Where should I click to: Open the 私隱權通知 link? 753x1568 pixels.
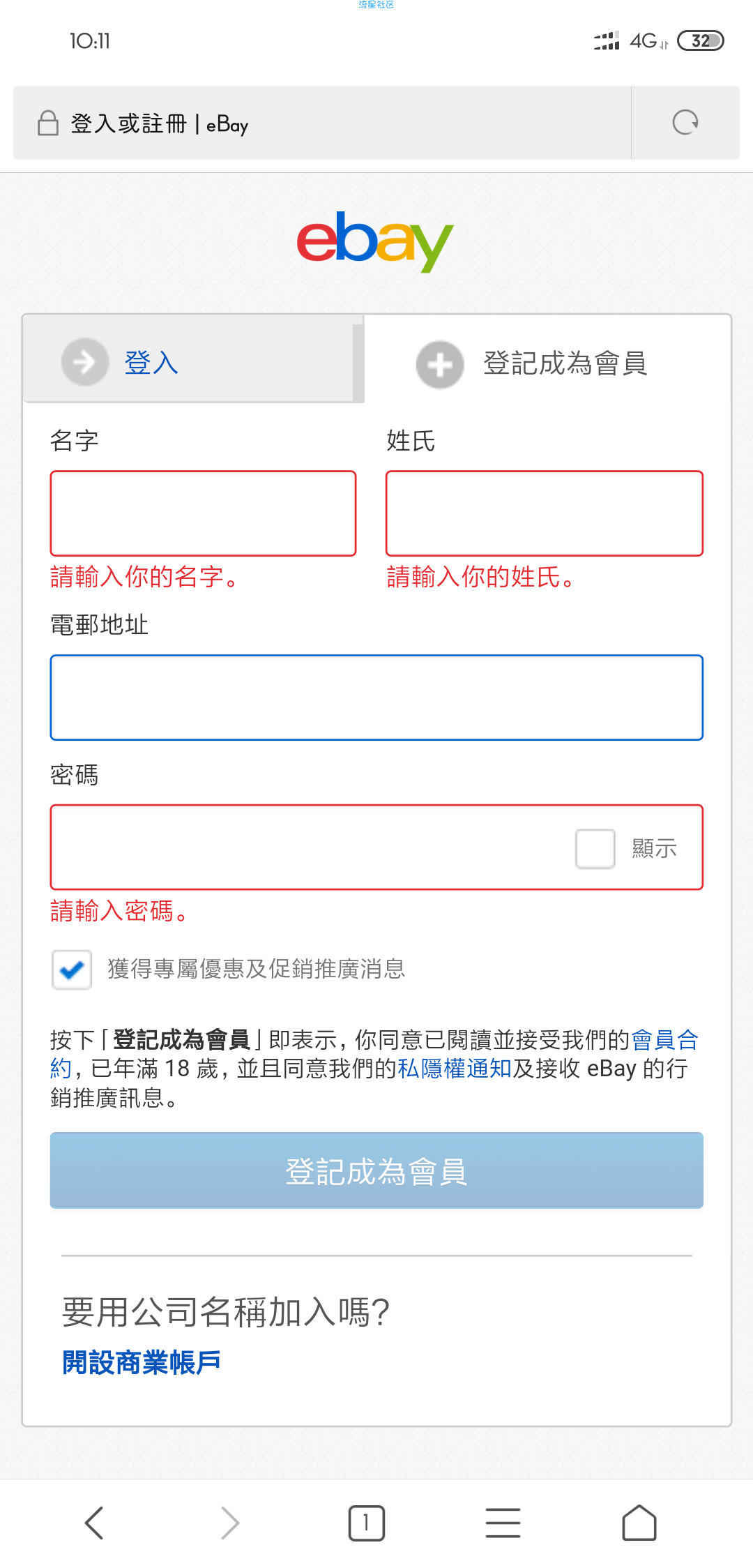click(x=455, y=1069)
